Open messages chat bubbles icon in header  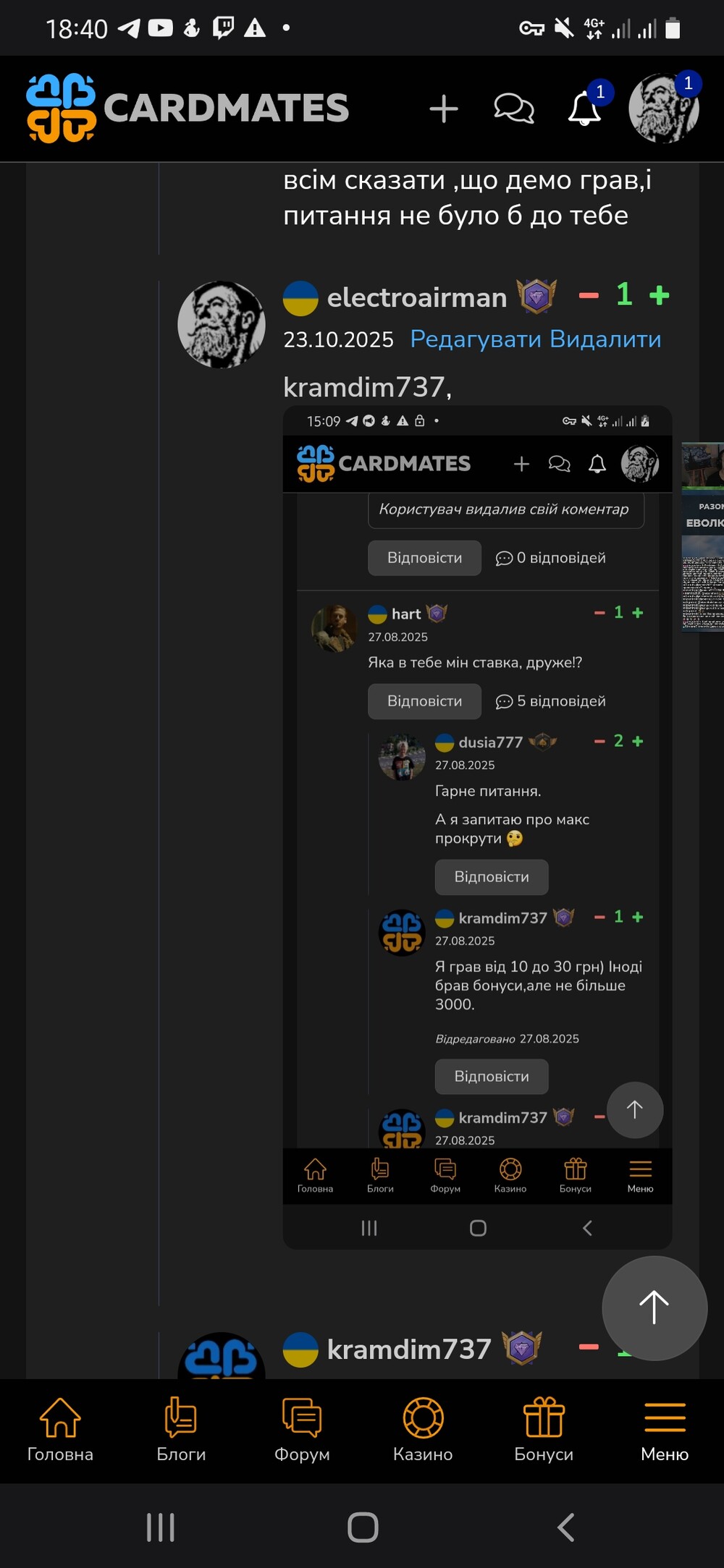(514, 109)
